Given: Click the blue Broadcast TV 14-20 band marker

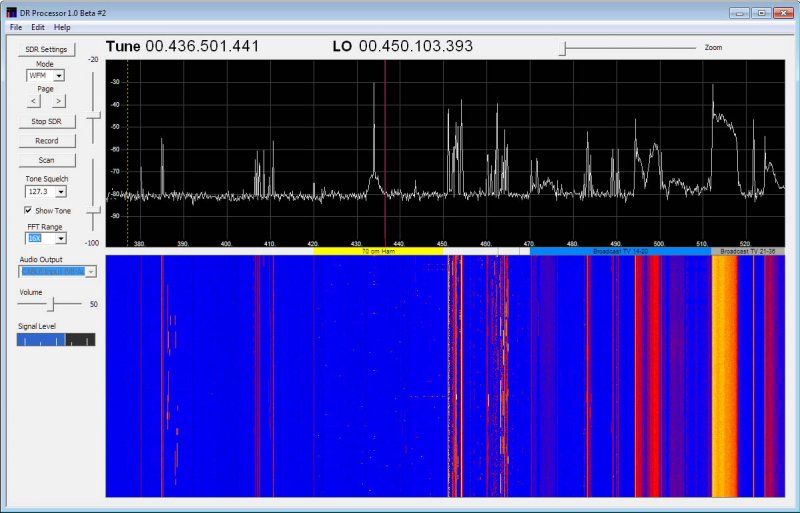Looking at the screenshot, I should coord(620,252).
